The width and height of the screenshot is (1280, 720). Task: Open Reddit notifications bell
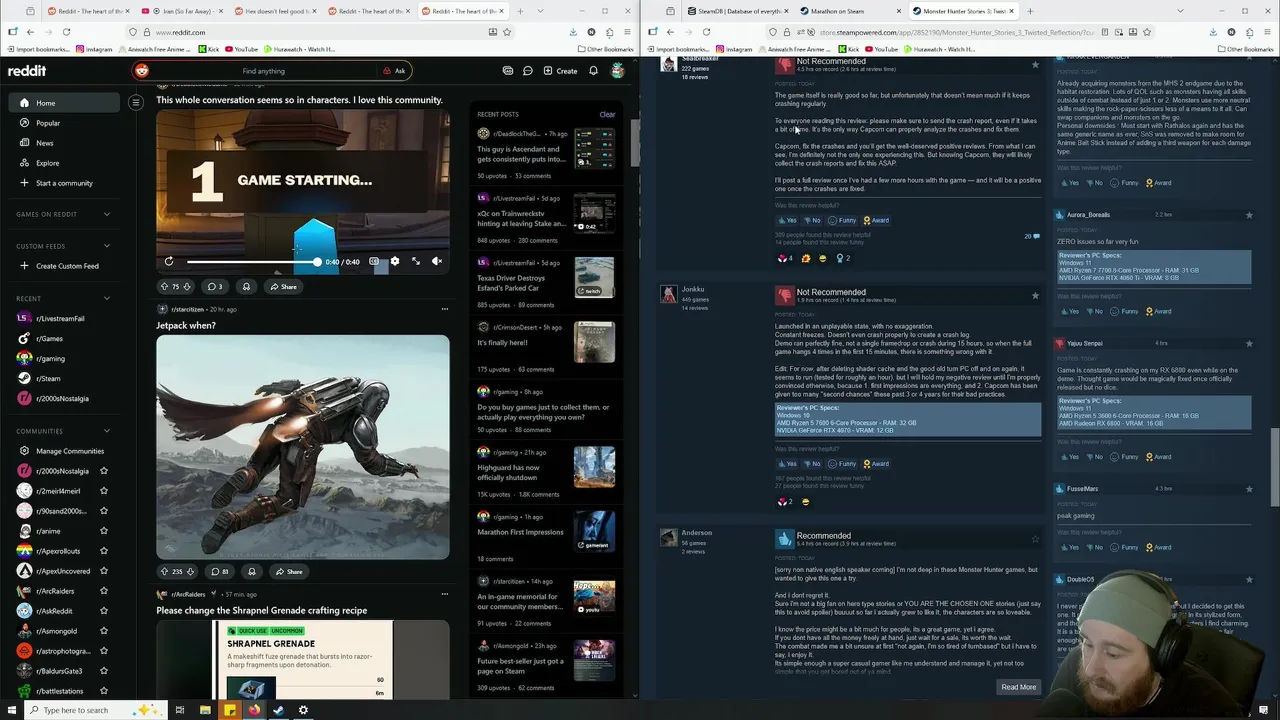click(x=593, y=71)
